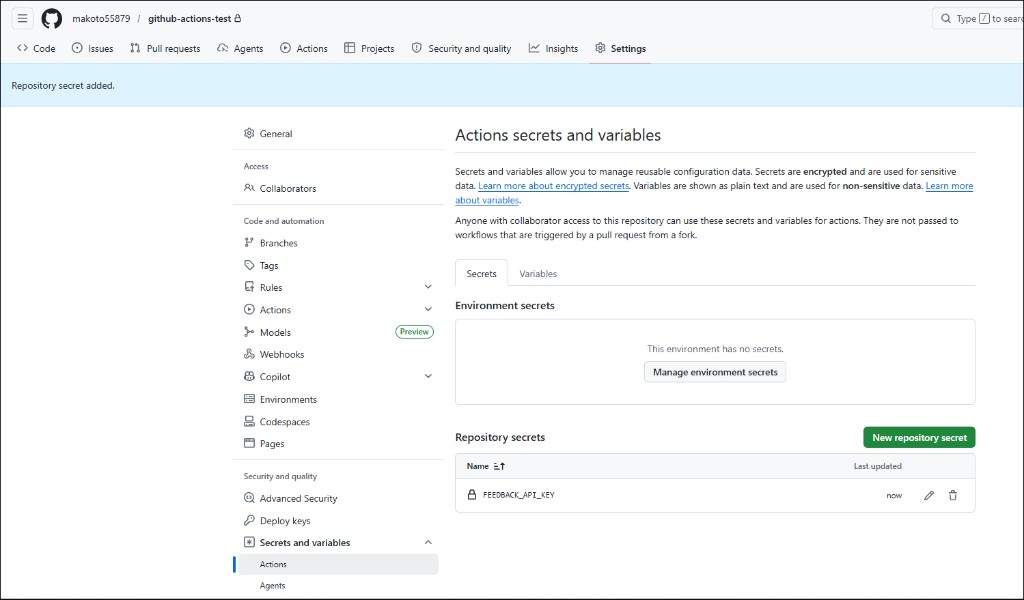Click the edit pencil for FEEDBACK_API_KEY
The image size is (1024, 600).
(929, 496)
